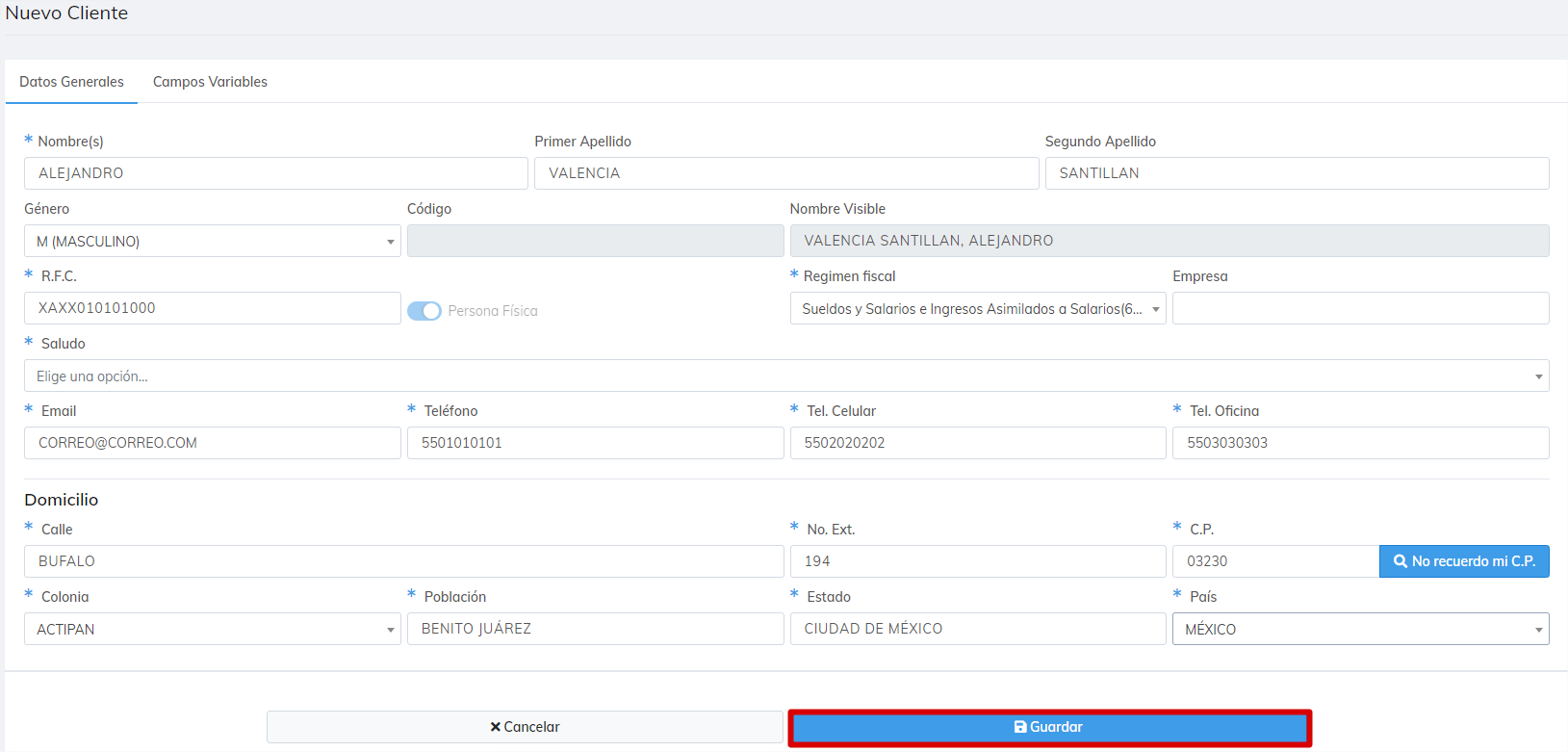Click the Guardar save button
This screenshot has width=1568, height=752.
(1049, 728)
